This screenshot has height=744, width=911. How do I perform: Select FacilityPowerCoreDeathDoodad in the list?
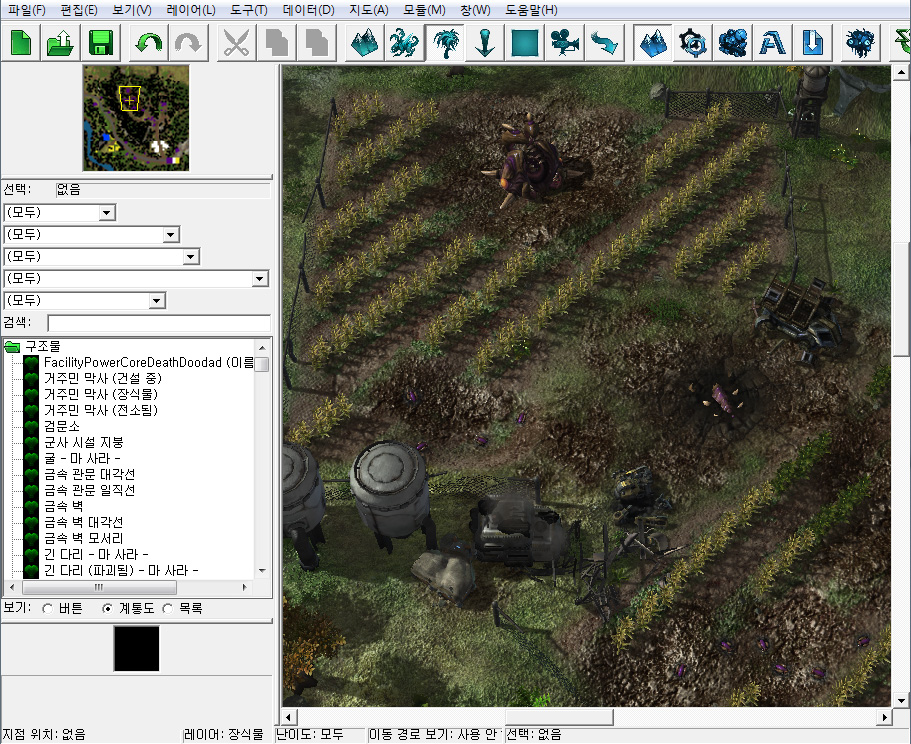pos(149,362)
